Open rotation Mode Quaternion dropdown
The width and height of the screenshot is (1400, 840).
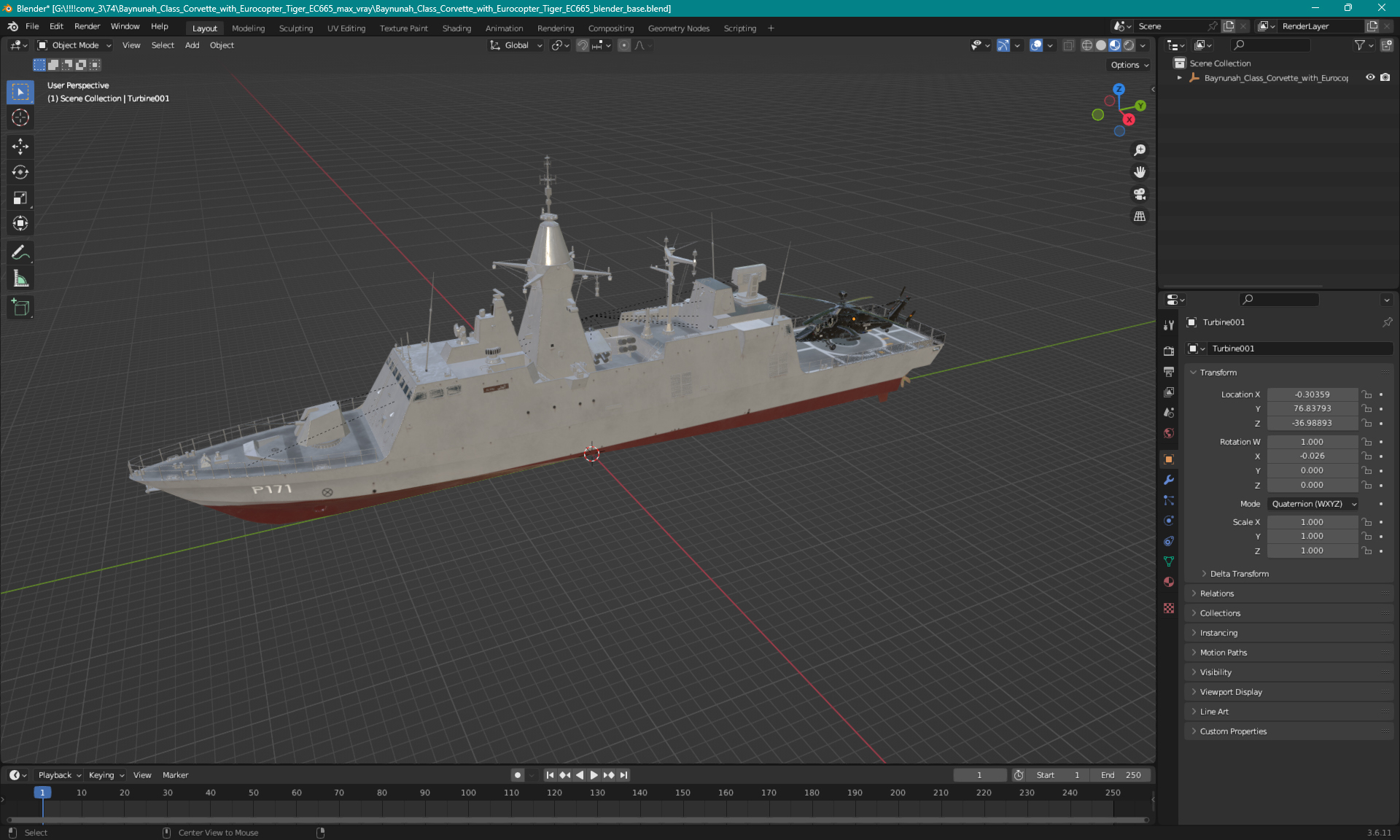(x=1312, y=504)
